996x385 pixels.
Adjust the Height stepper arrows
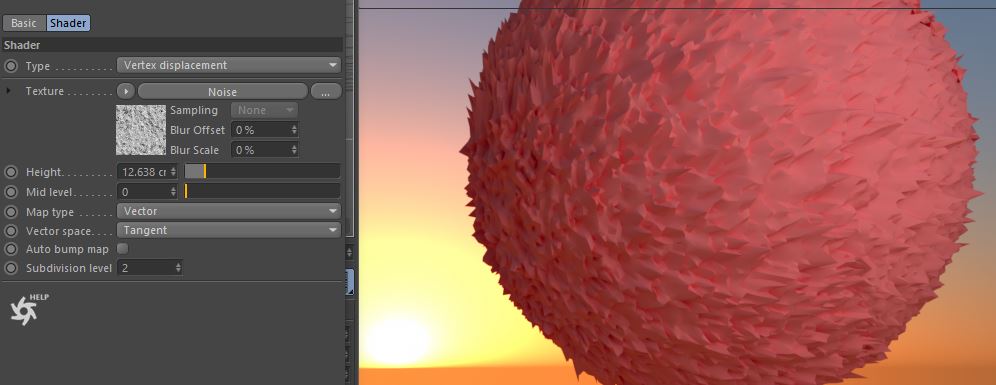coord(173,172)
